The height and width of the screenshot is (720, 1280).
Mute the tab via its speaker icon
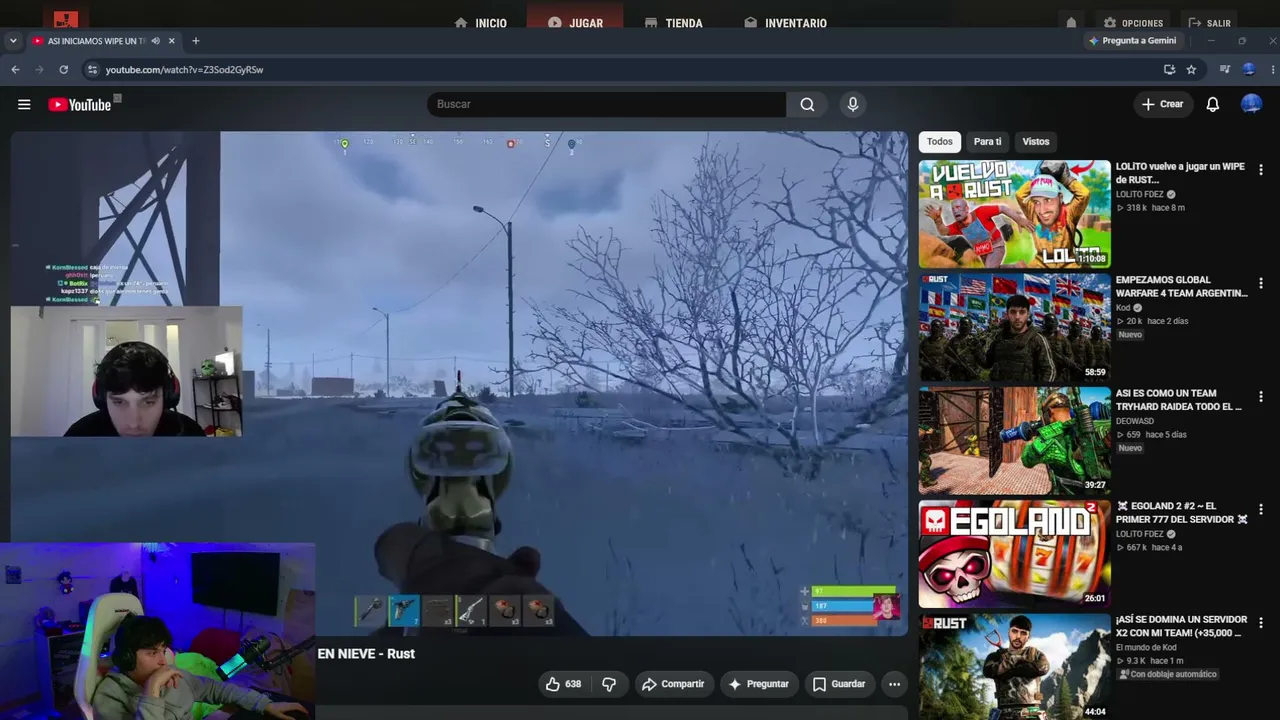(x=155, y=41)
